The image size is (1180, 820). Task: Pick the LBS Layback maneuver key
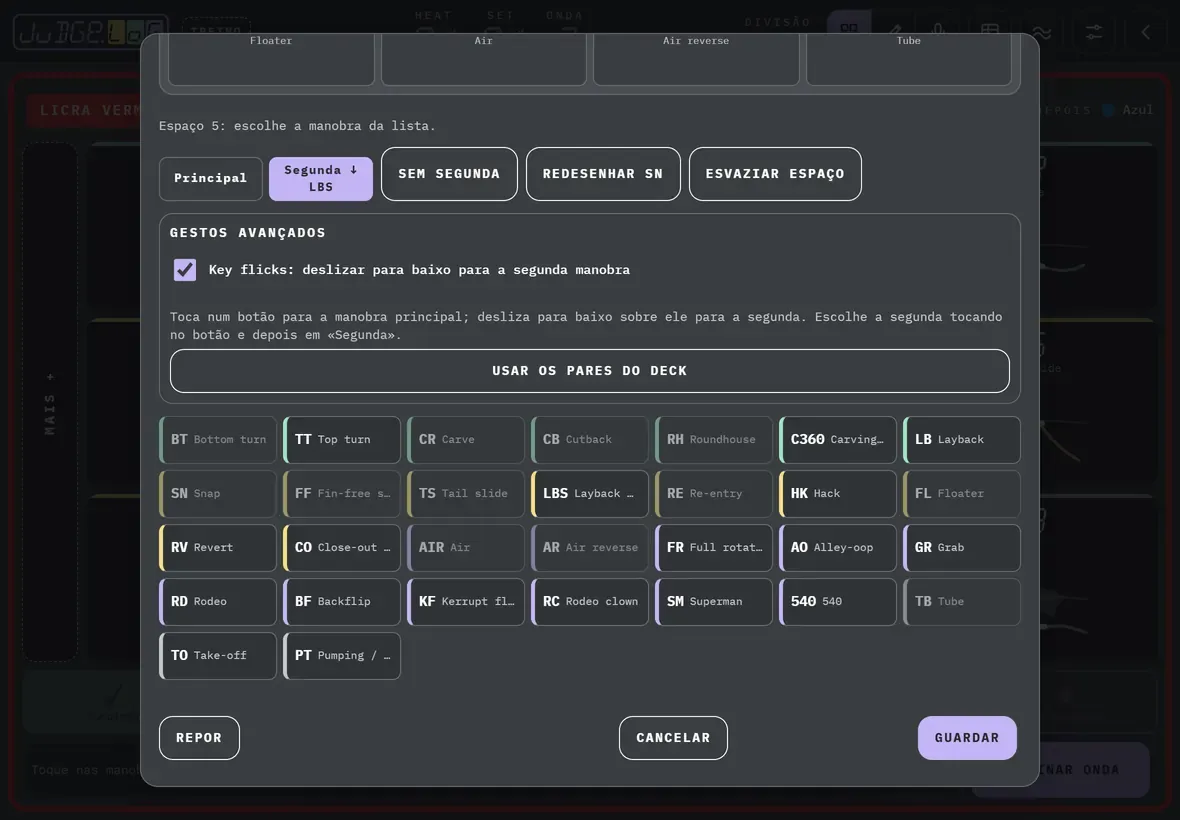[589, 494]
